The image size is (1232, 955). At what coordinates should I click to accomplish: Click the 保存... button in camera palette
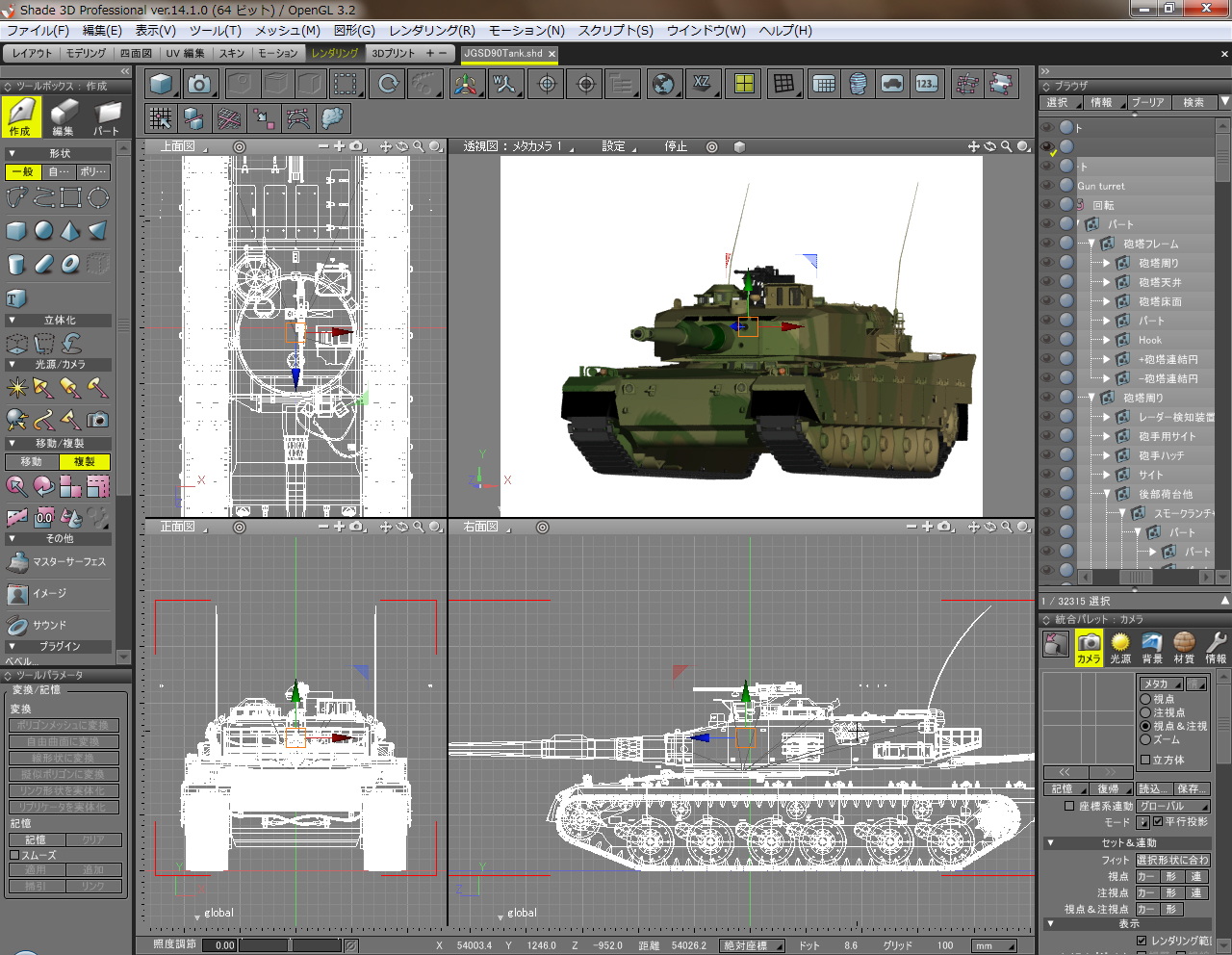coord(1190,788)
